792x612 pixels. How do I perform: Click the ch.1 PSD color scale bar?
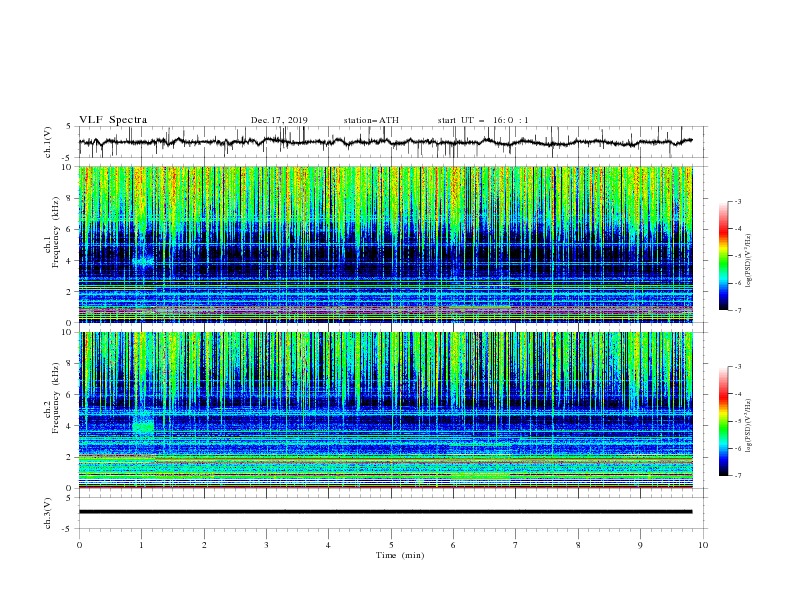[723, 255]
